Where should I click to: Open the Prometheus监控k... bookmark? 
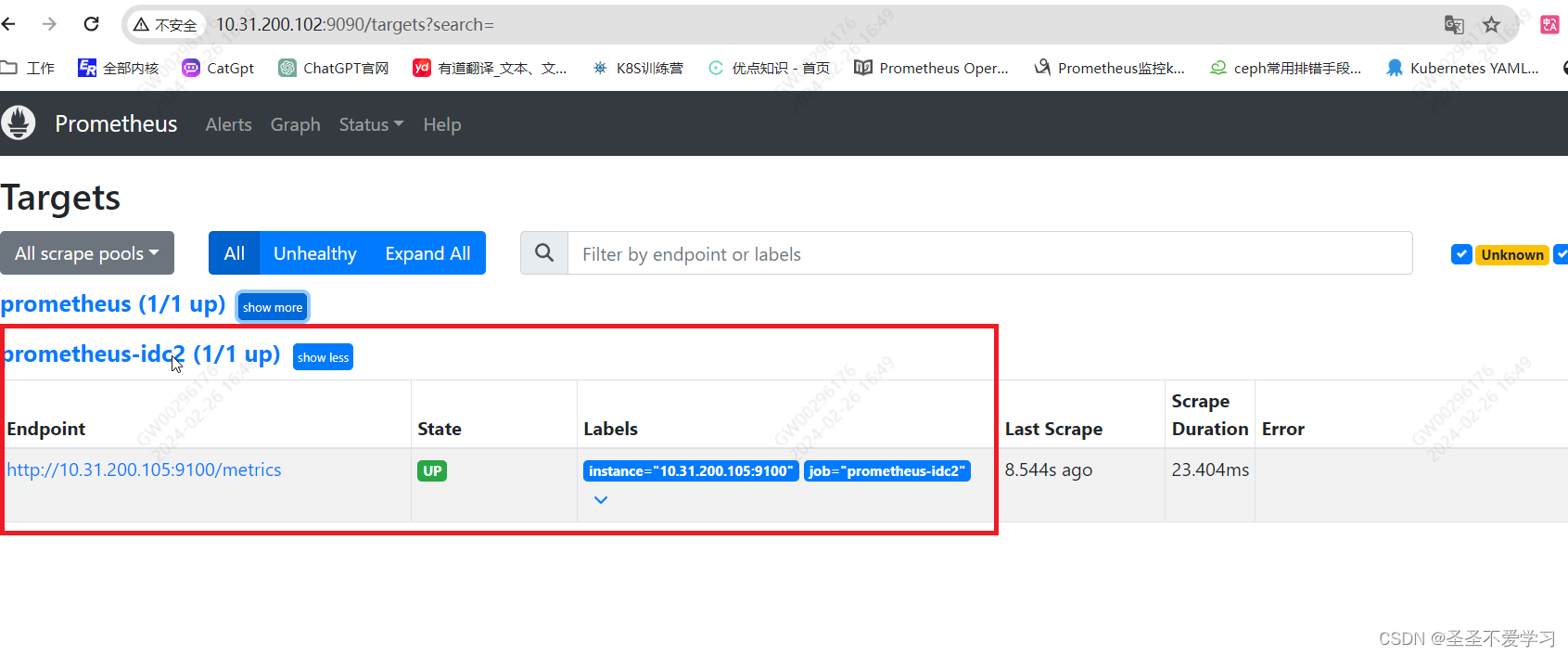pyautogui.click(x=1110, y=68)
